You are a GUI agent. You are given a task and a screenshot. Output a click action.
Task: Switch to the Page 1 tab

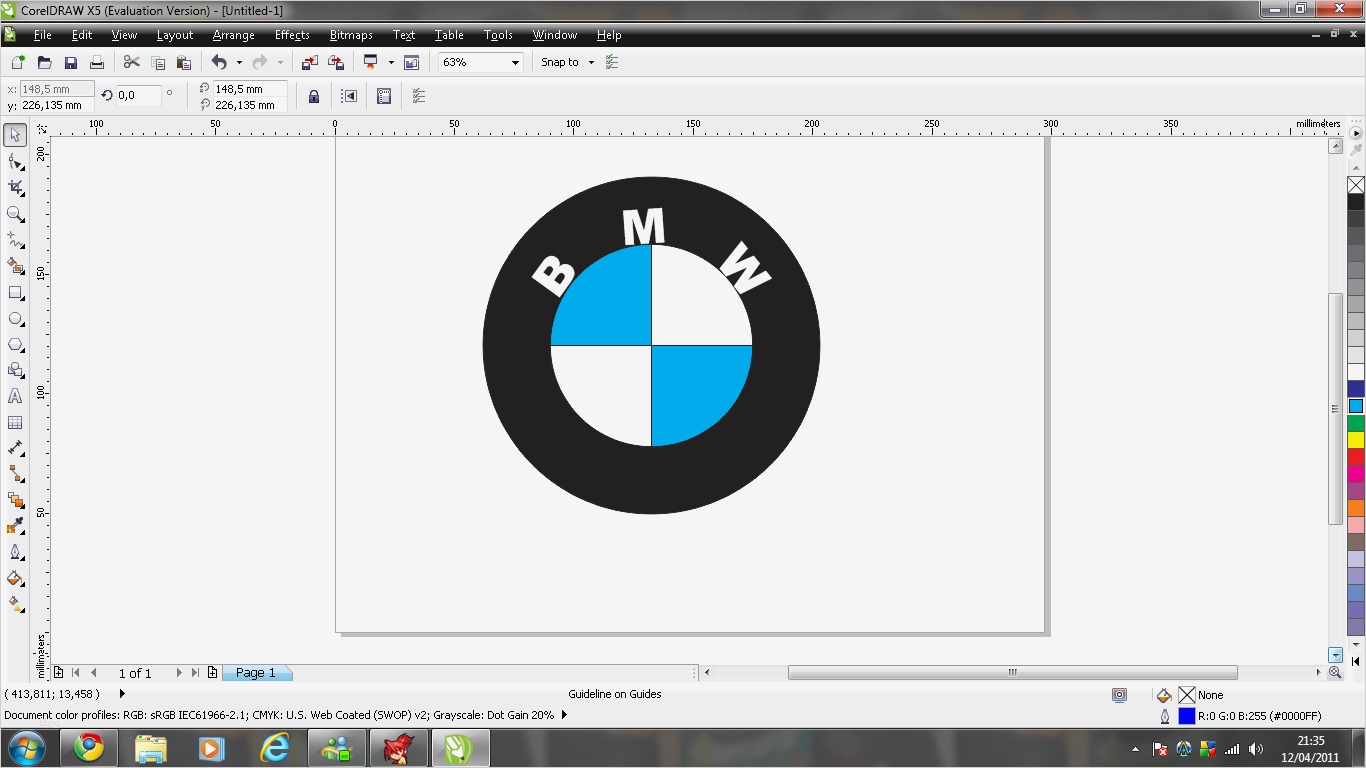point(256,673)
